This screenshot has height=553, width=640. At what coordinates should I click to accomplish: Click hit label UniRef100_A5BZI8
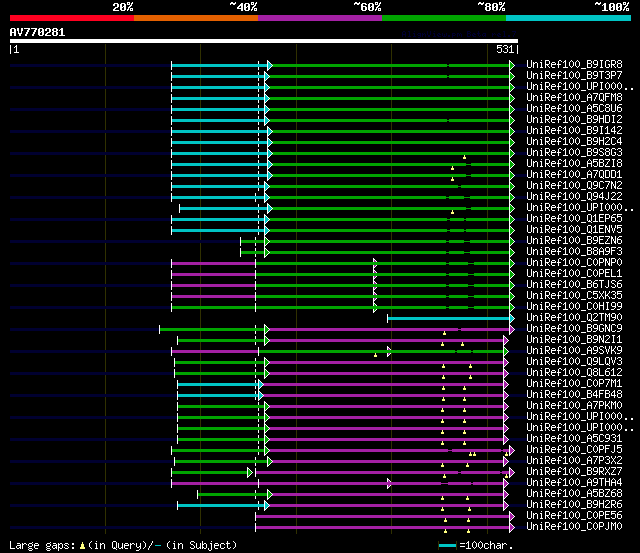(574, 164)
